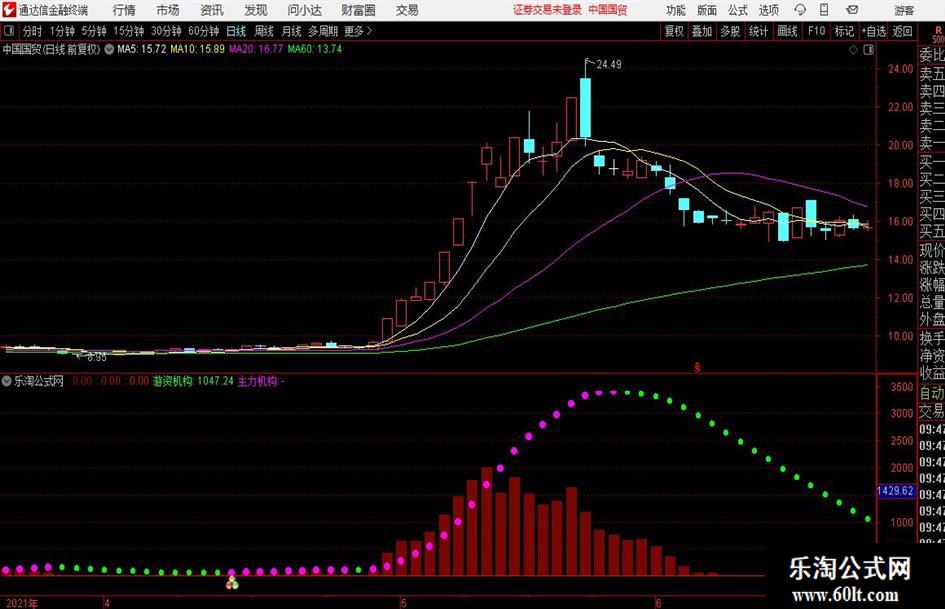Click the 证券交易未登录 login link
945x609 pixels.
pos(547,10)
